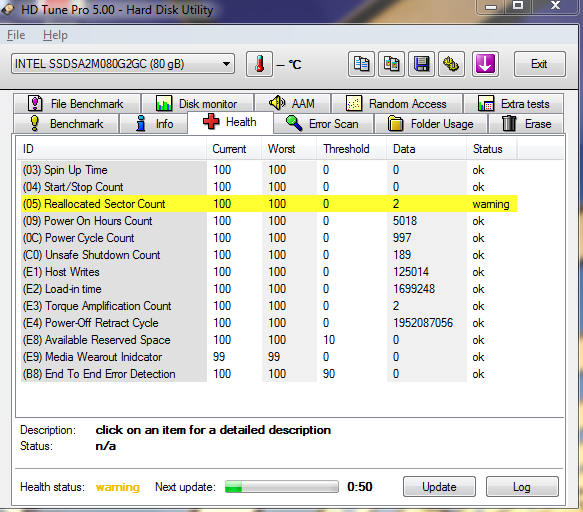The width and height of the screenshot is (583, 512).
Task: Copy info to clipboard toolbar icon
Action: [x=361, y=64]
